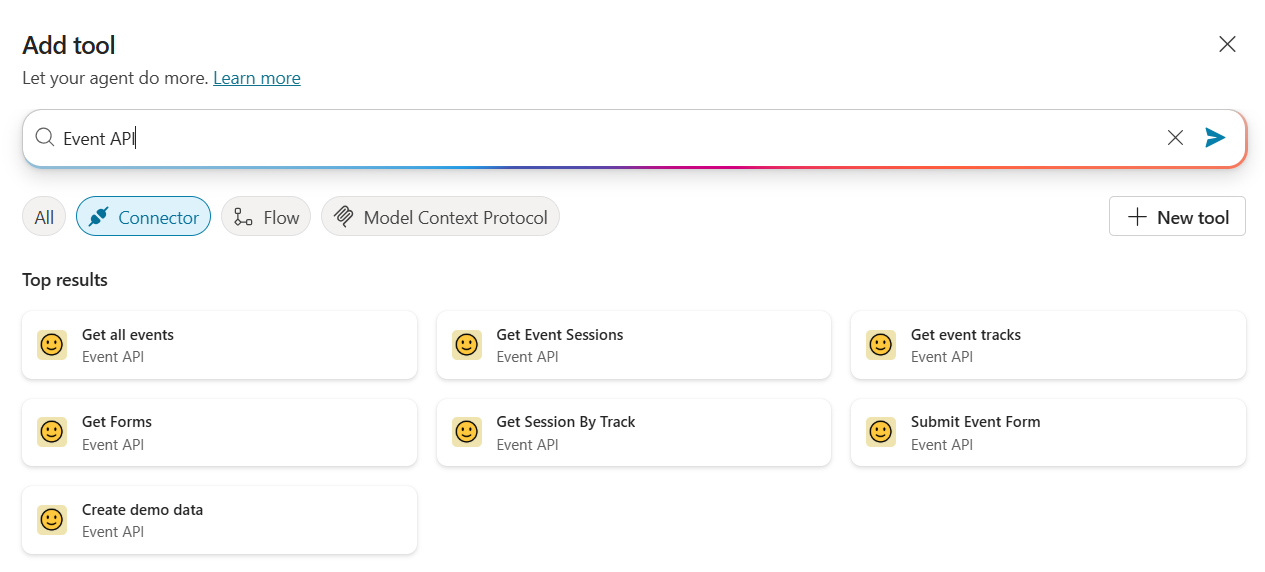1265x572 pixels.
Task: Select the Connector filter tab
Action: [x=143, y=217]
